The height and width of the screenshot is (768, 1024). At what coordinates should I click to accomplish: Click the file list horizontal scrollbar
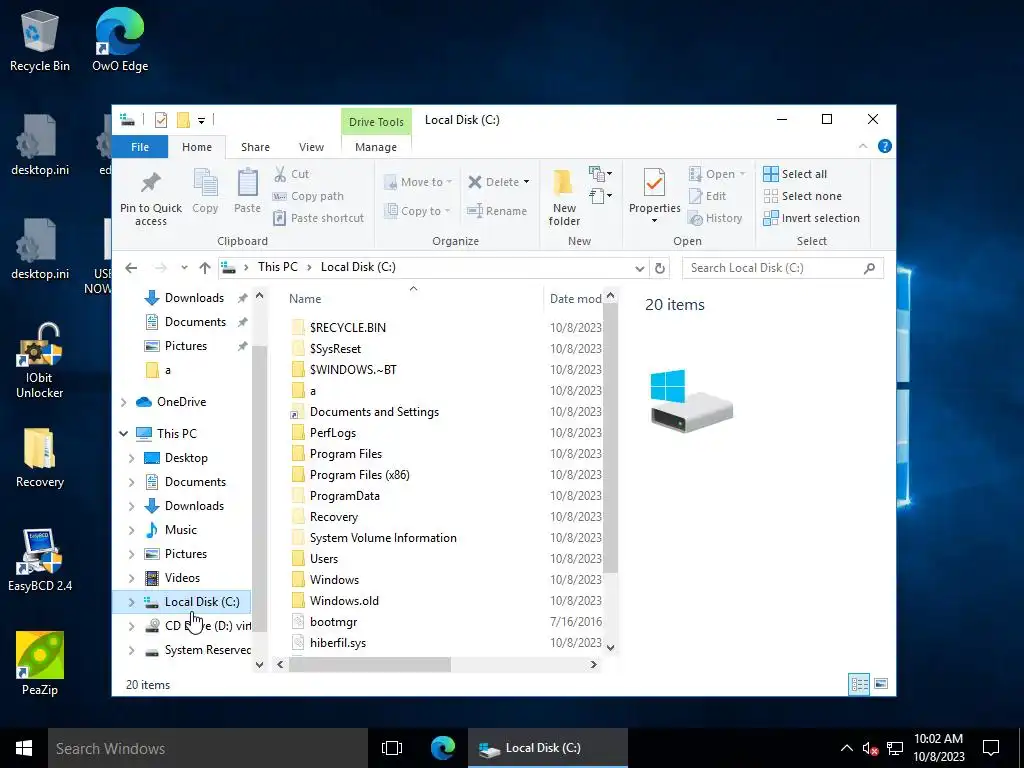pos(370,665)
